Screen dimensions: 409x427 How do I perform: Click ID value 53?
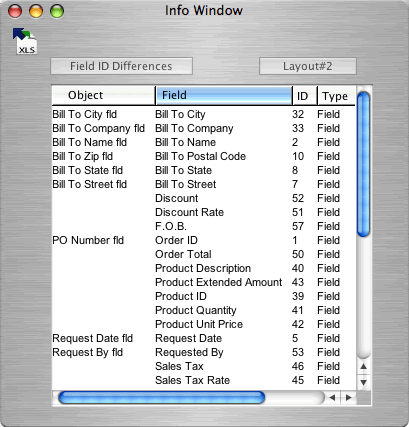coord(298,352)
